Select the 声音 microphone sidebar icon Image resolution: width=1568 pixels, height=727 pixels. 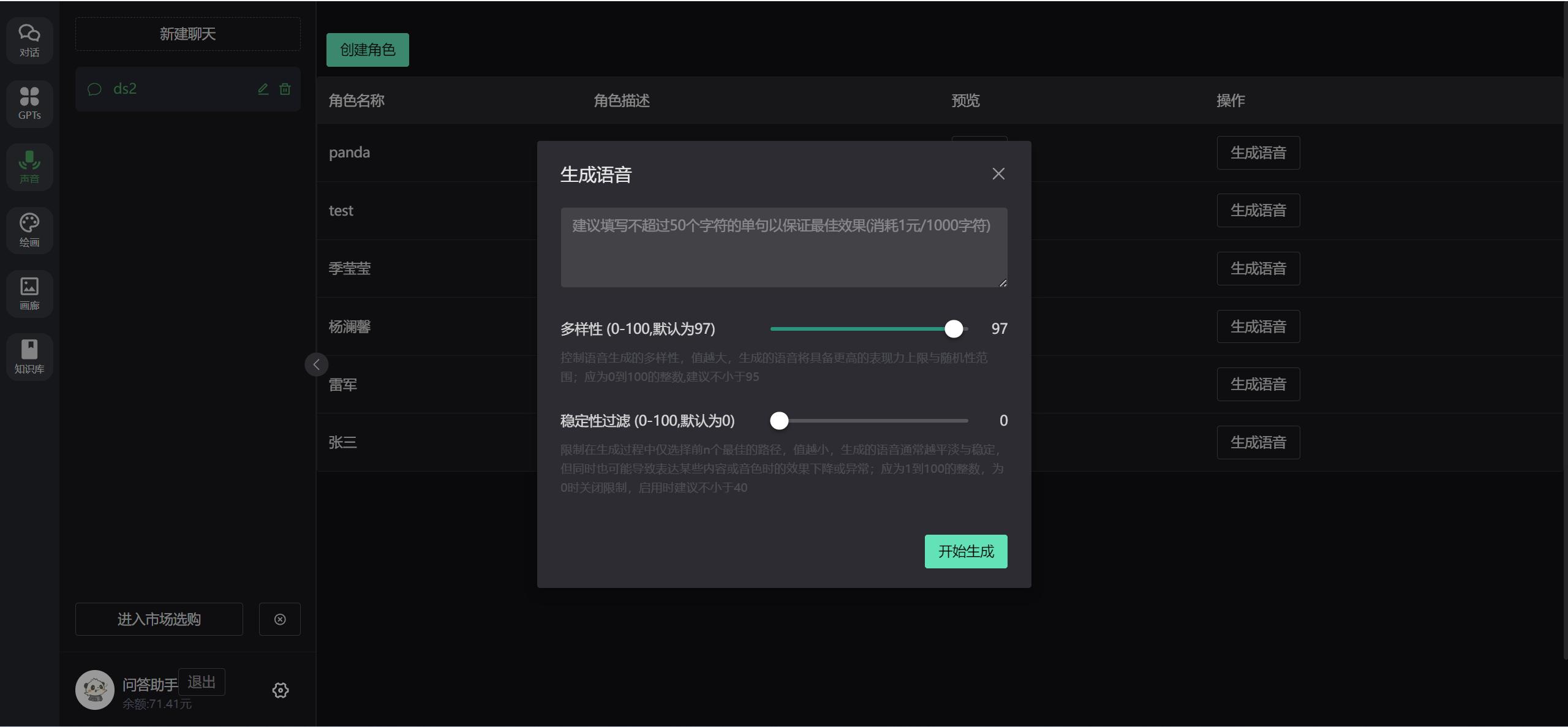point(29,167)
